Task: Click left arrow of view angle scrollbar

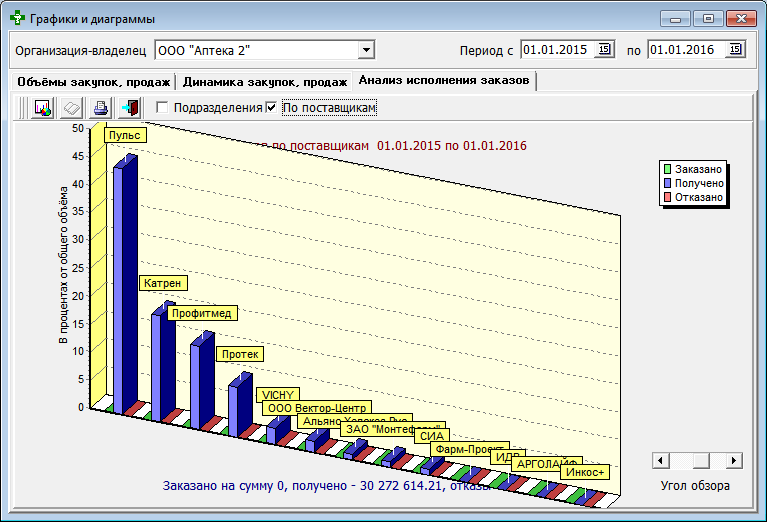Action: coord(659,460)
